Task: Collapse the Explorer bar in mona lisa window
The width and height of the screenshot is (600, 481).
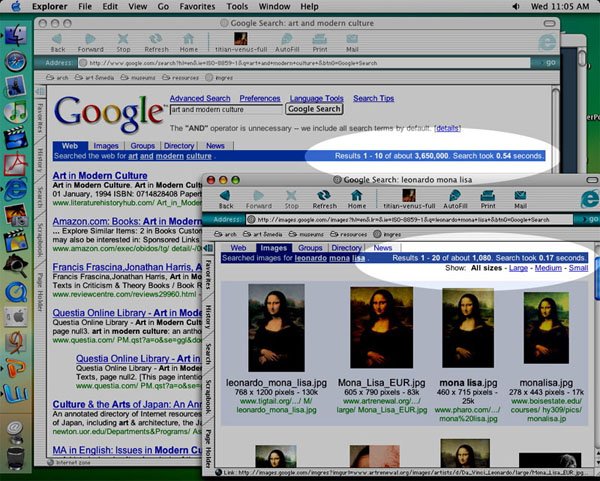Action: tap(208, 248)
